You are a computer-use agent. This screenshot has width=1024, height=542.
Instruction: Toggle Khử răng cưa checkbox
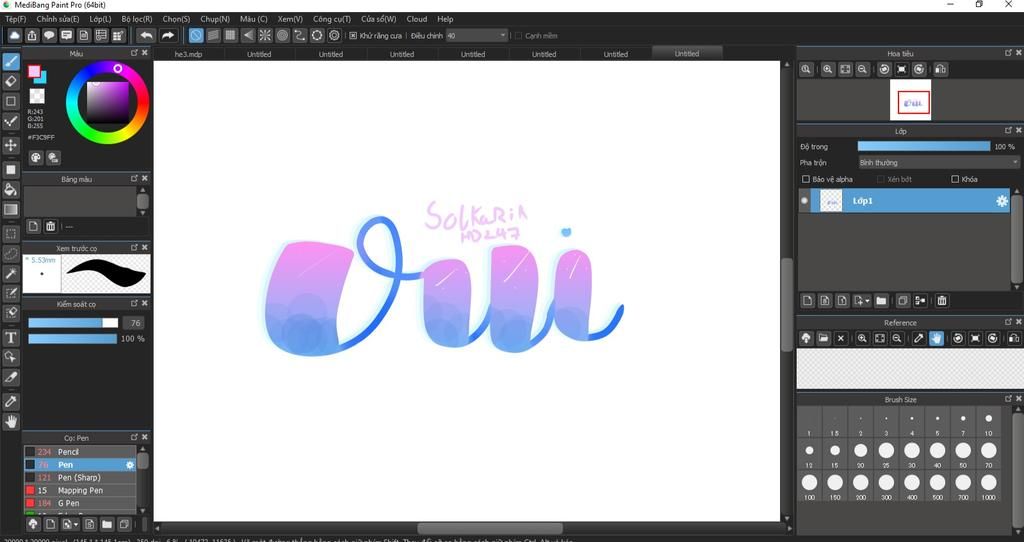click(353, 36)
